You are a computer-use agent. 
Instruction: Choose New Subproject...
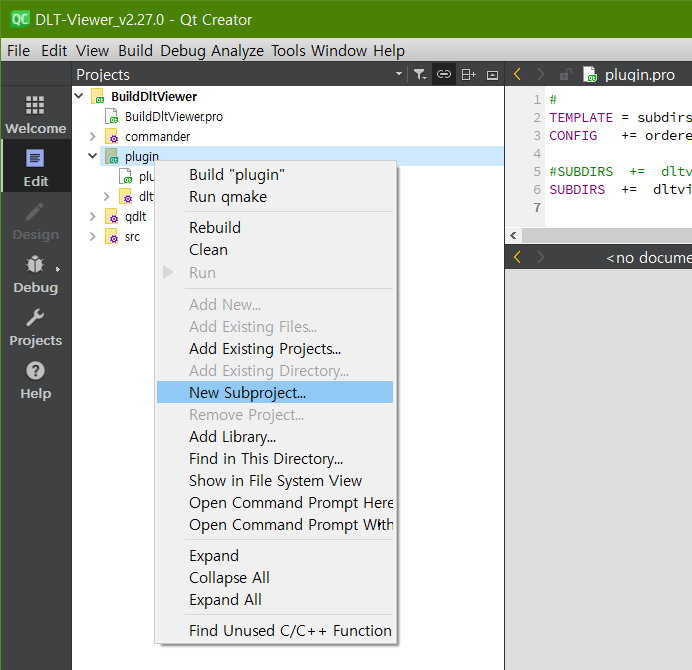click(x=275, y=392)
